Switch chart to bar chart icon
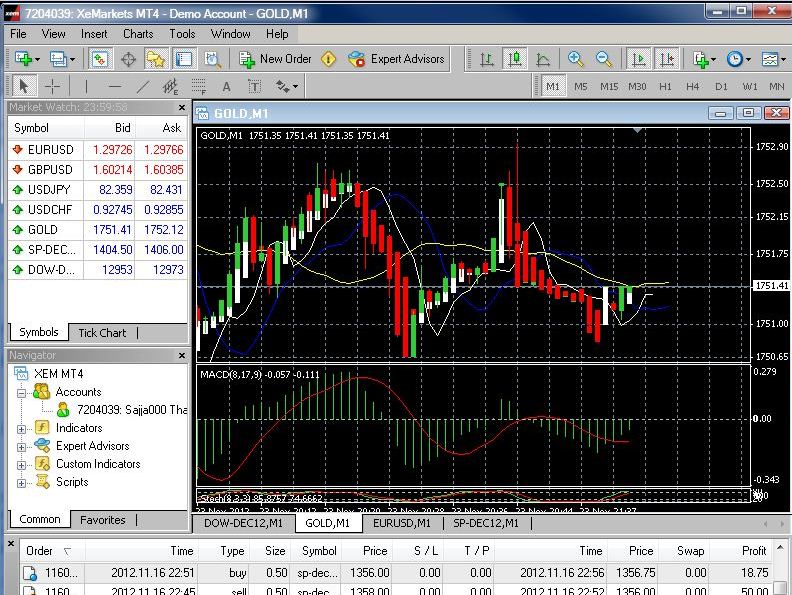 pyautogui.click(x=486, y=60)
